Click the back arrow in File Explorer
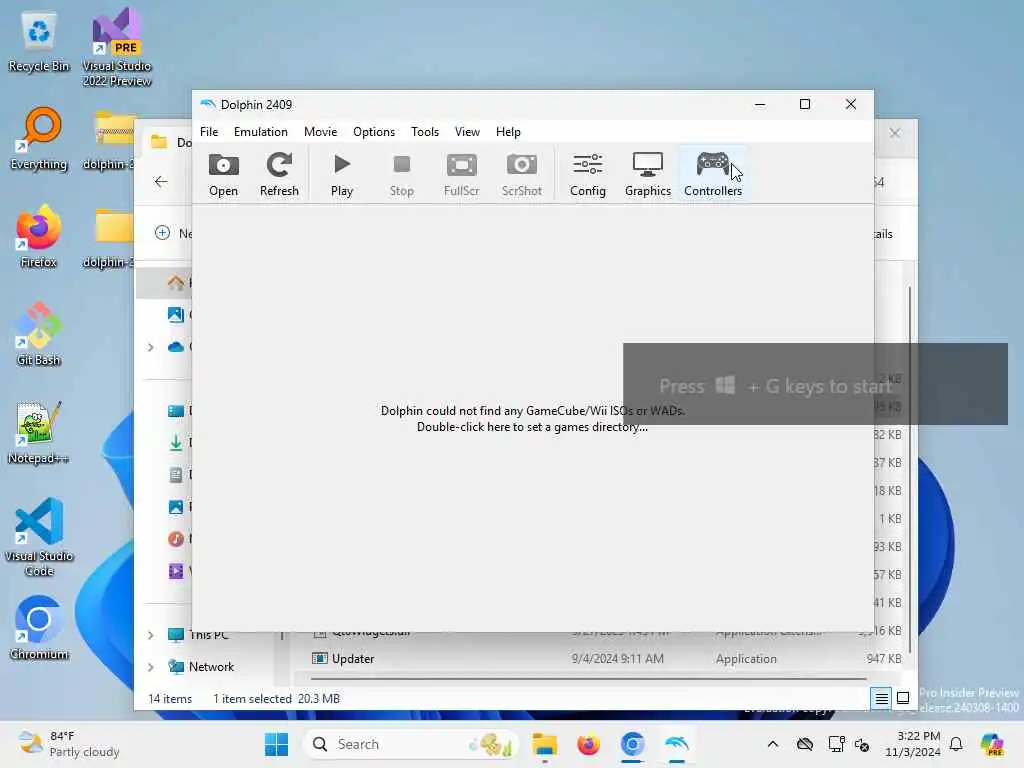This screenshot has height=768, width=1024. click(x=161, y=182)
